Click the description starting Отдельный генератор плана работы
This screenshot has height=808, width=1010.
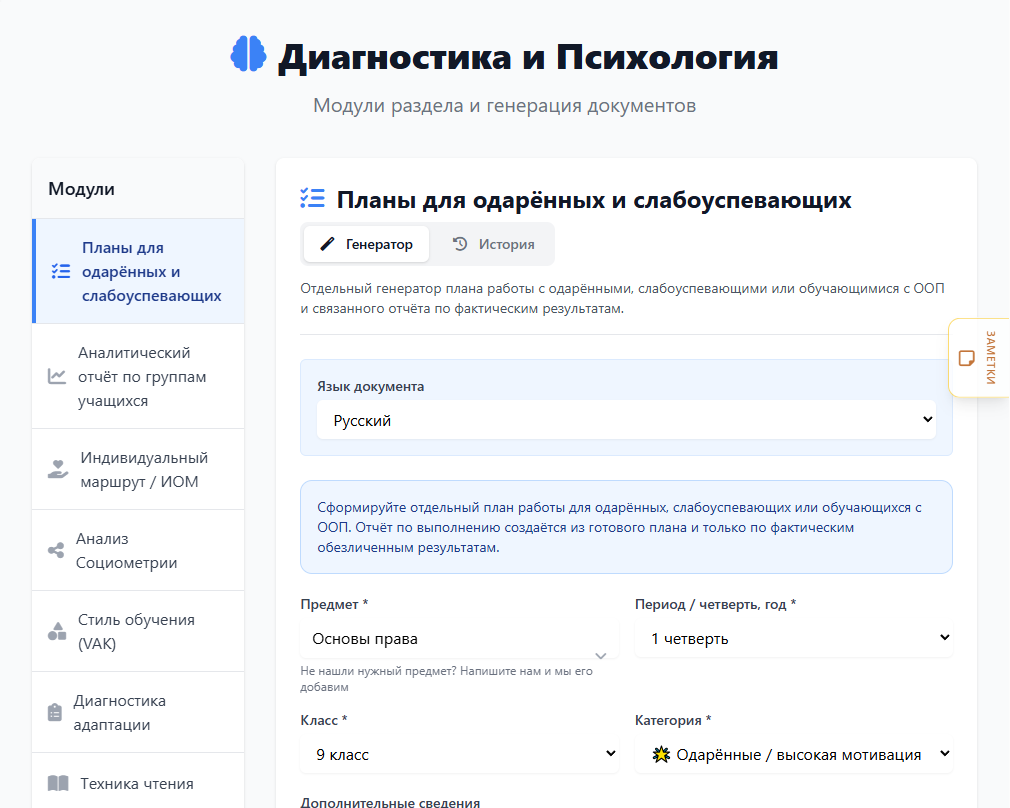pos(622,298)
